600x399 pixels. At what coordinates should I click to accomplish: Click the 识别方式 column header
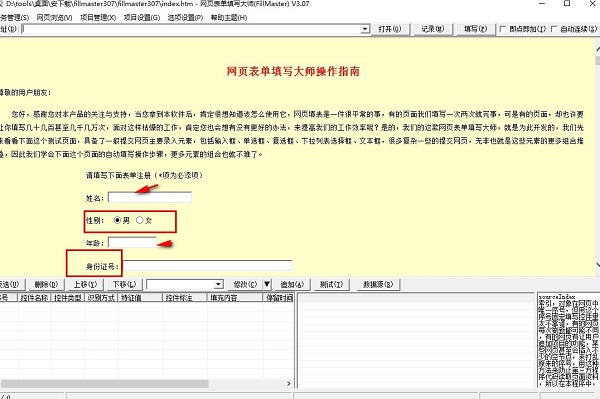tap(101, 298)
